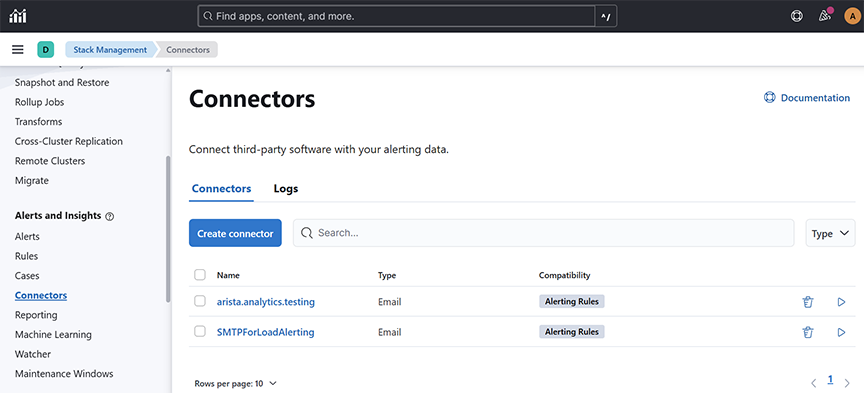Delete the arista.analytics.testing connector
The image size is (864, 393).
(x=808, y=302)
